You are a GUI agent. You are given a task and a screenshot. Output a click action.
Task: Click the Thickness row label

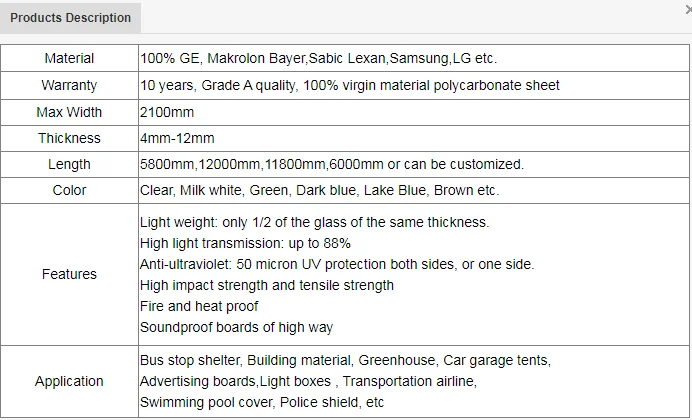pos(69,138)
